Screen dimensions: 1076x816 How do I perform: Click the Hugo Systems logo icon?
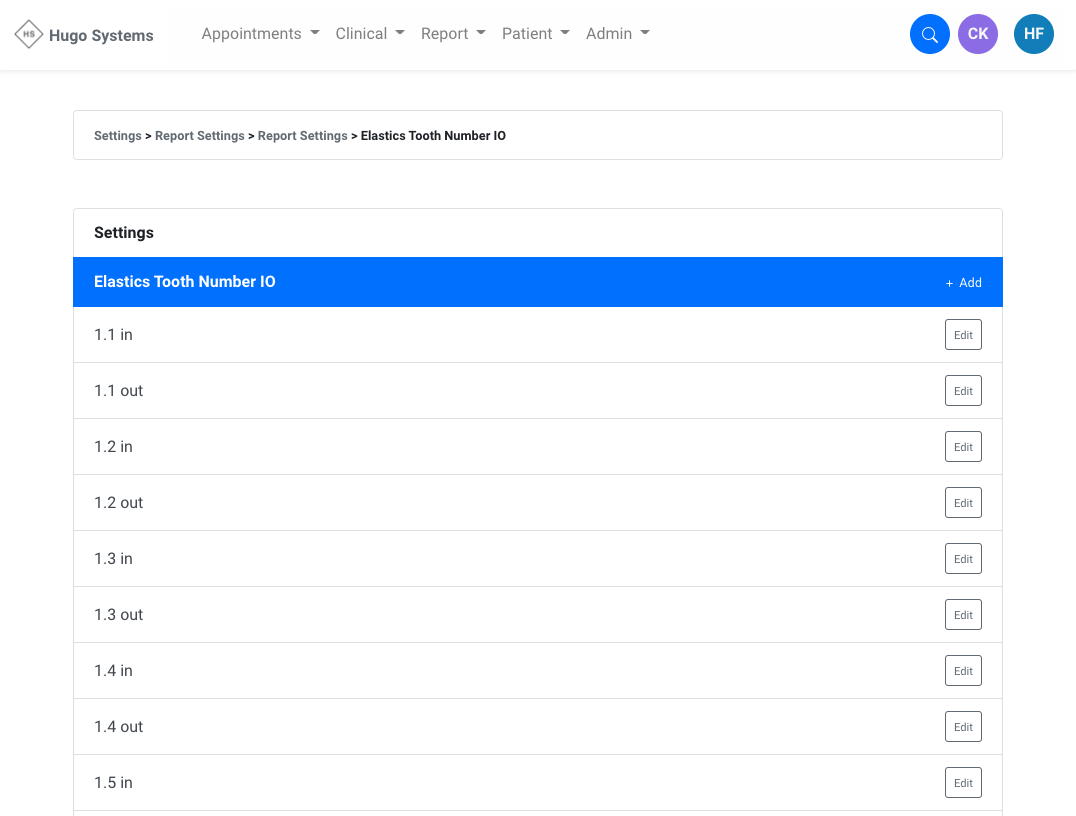(29, 35)
